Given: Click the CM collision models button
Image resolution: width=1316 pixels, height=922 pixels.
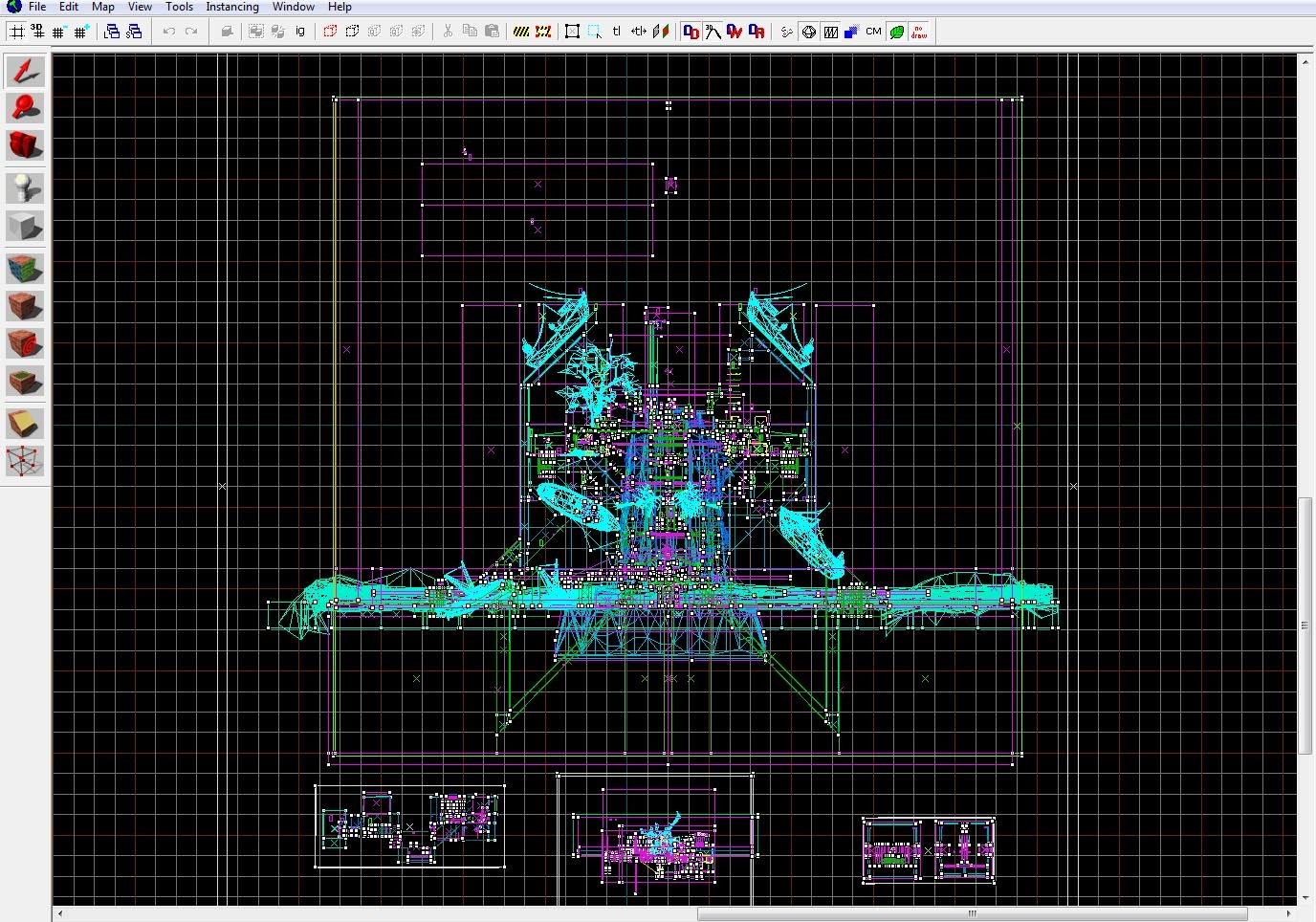Looking at the screenshot, I should point(873,32).
